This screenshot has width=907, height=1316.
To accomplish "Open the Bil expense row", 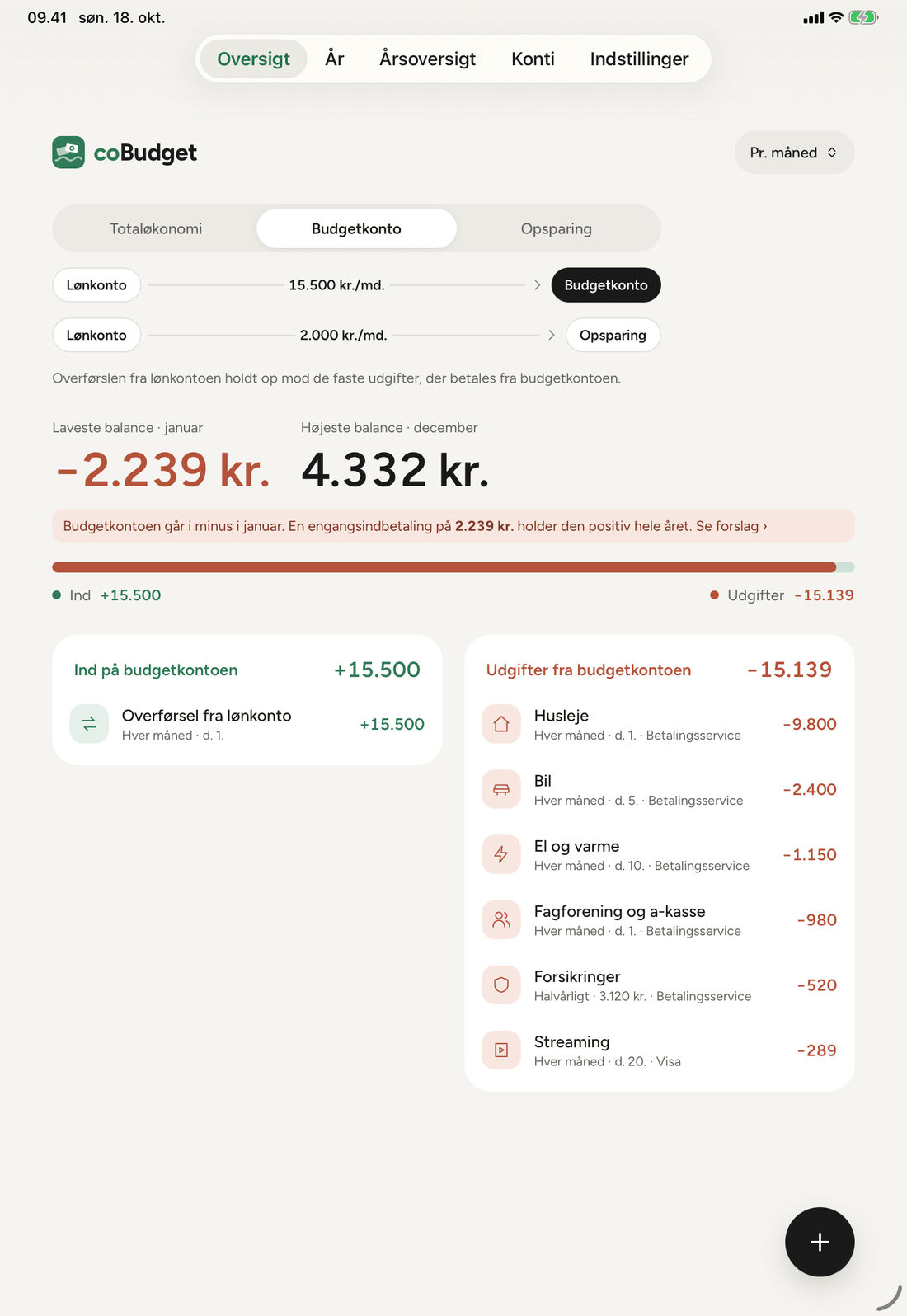I will pos(659,789).
